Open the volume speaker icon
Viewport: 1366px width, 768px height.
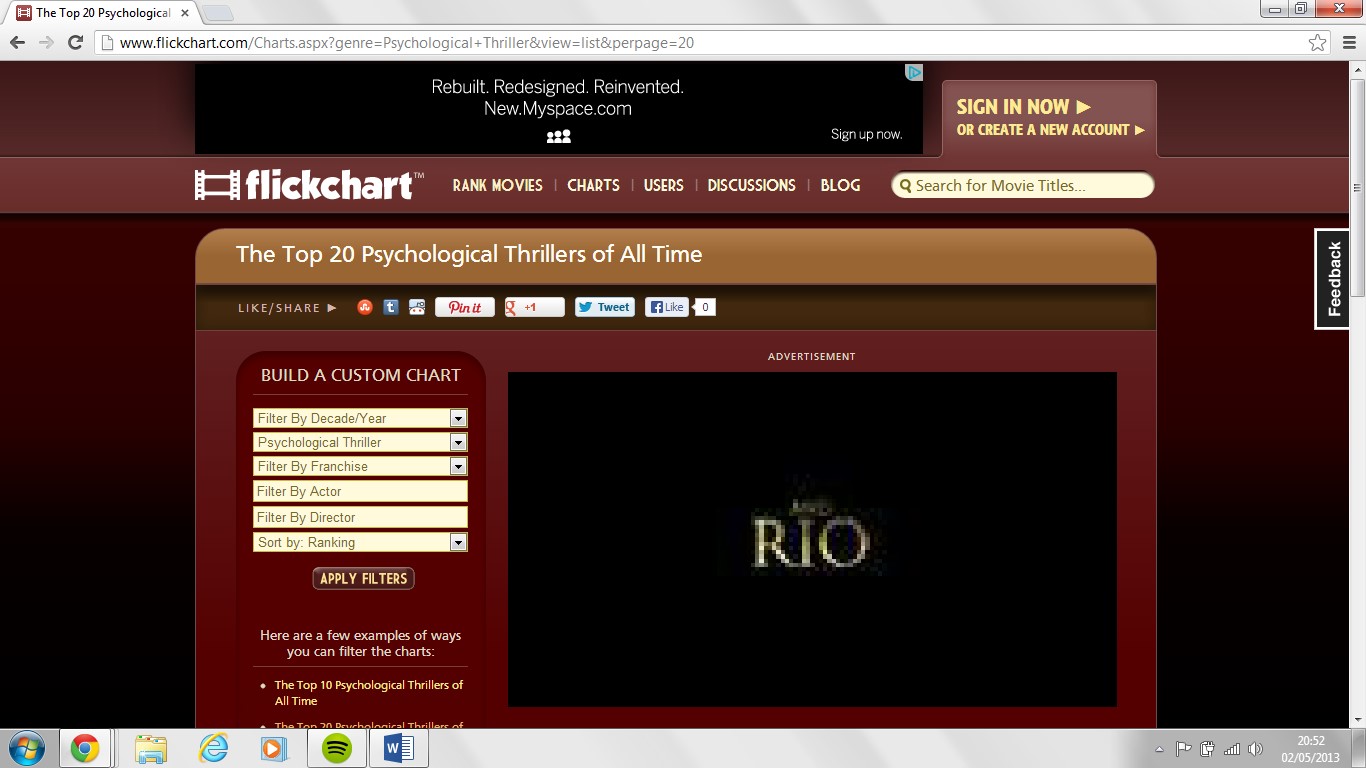click(x=1256, y=749)
